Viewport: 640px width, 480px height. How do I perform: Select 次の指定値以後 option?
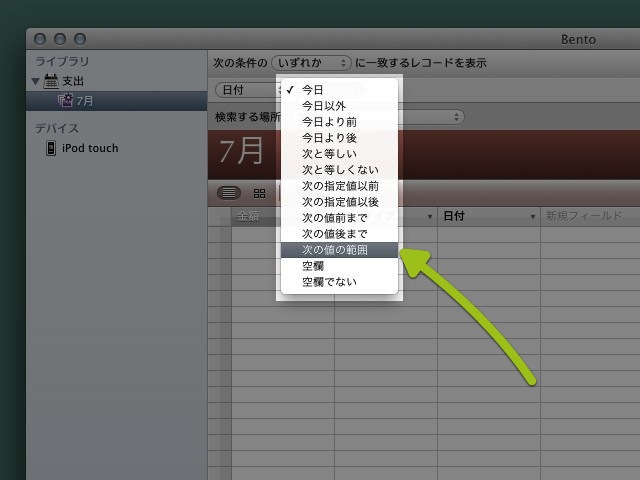[339, 202]
